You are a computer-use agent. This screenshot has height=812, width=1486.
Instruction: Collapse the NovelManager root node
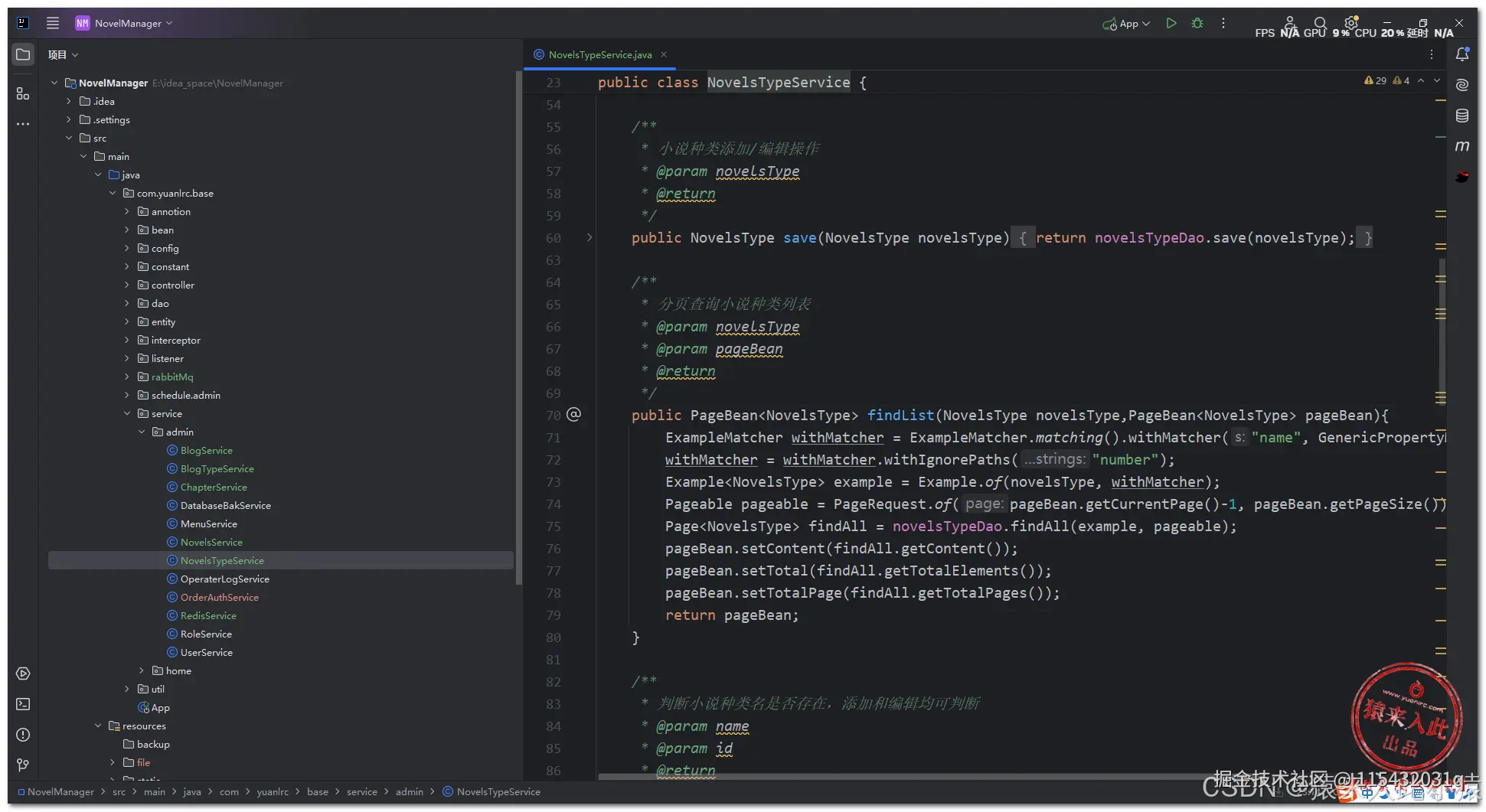[54, 83]
